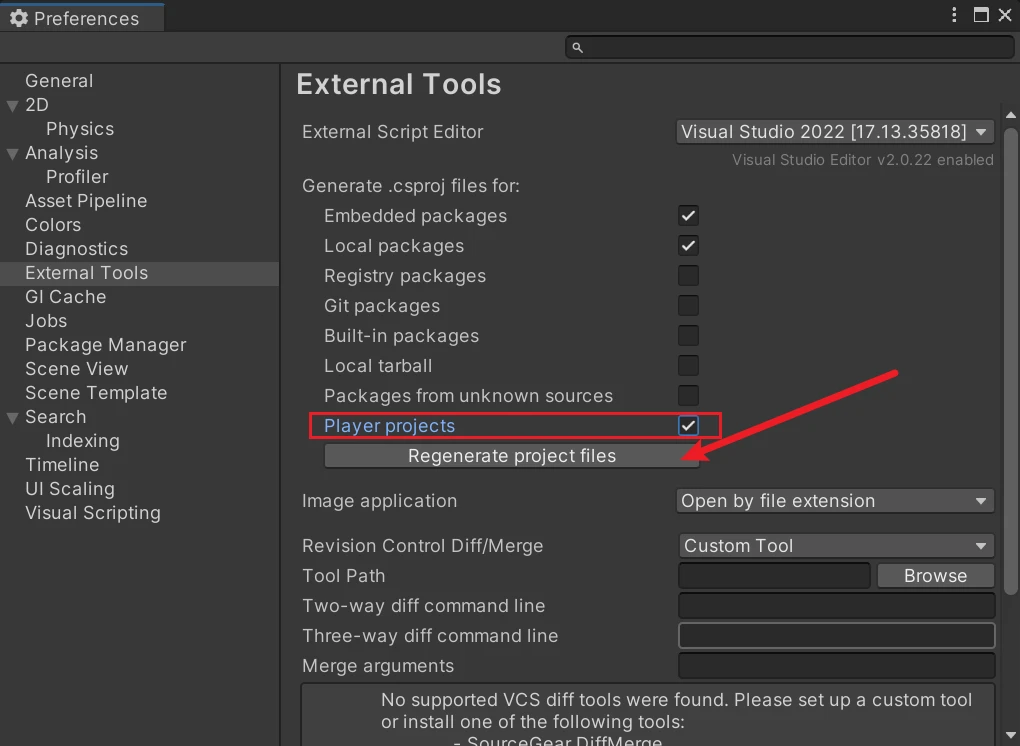This screenshot has width=1020, height=746.
Task: Select Indexing under Search
Action: 83,441
